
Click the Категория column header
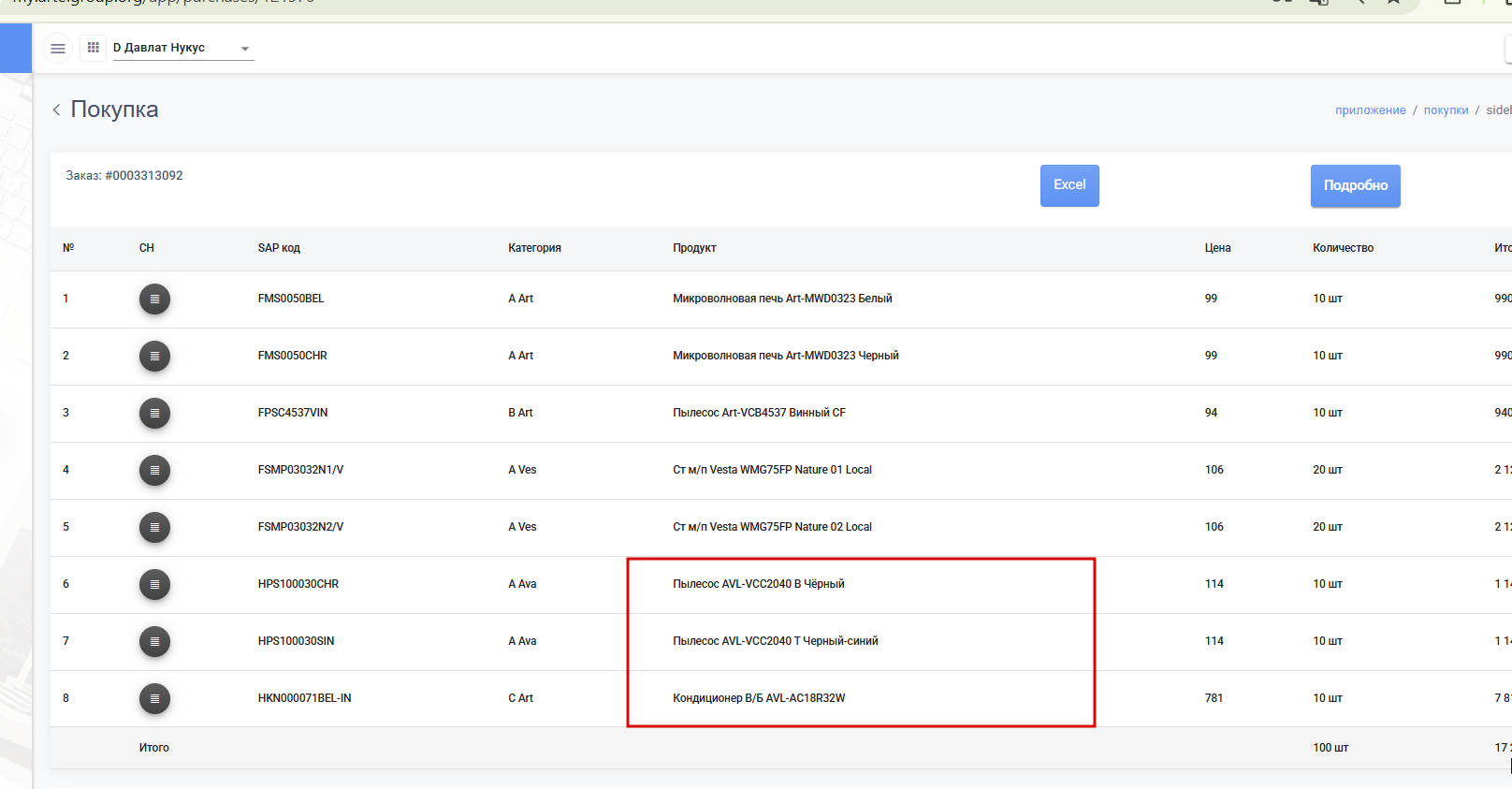(534, 248)
